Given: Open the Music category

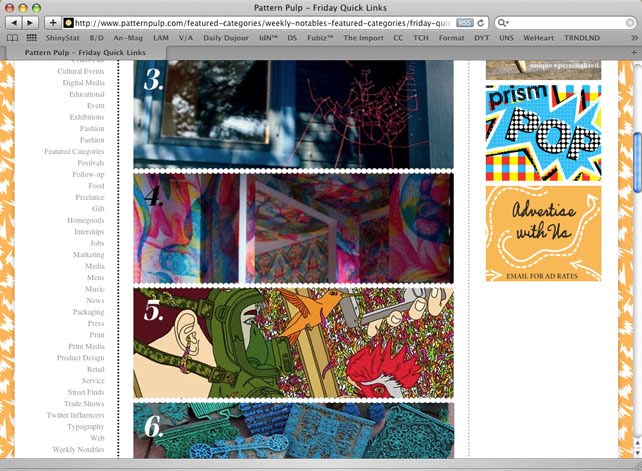Looking at the screenshot, I should pos(95,289).
